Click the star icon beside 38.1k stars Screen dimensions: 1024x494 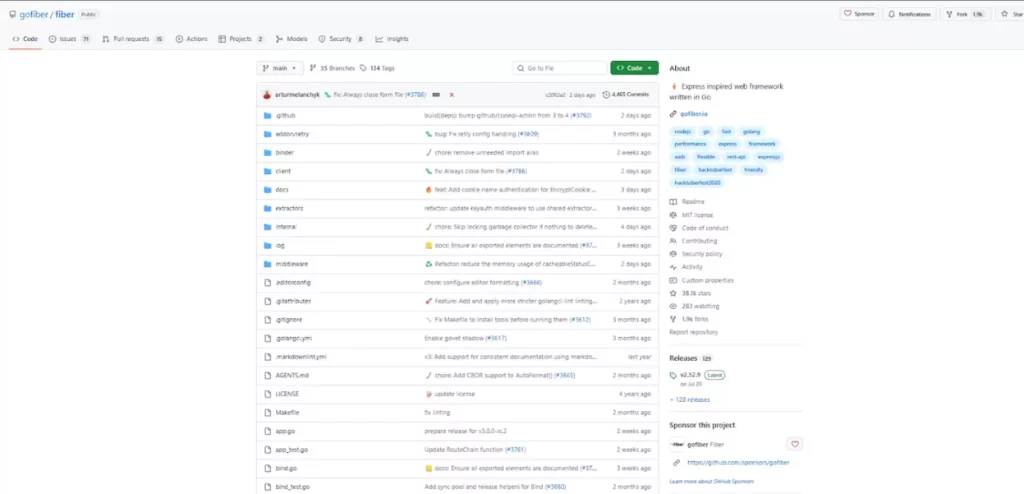(x=673, y=293)
